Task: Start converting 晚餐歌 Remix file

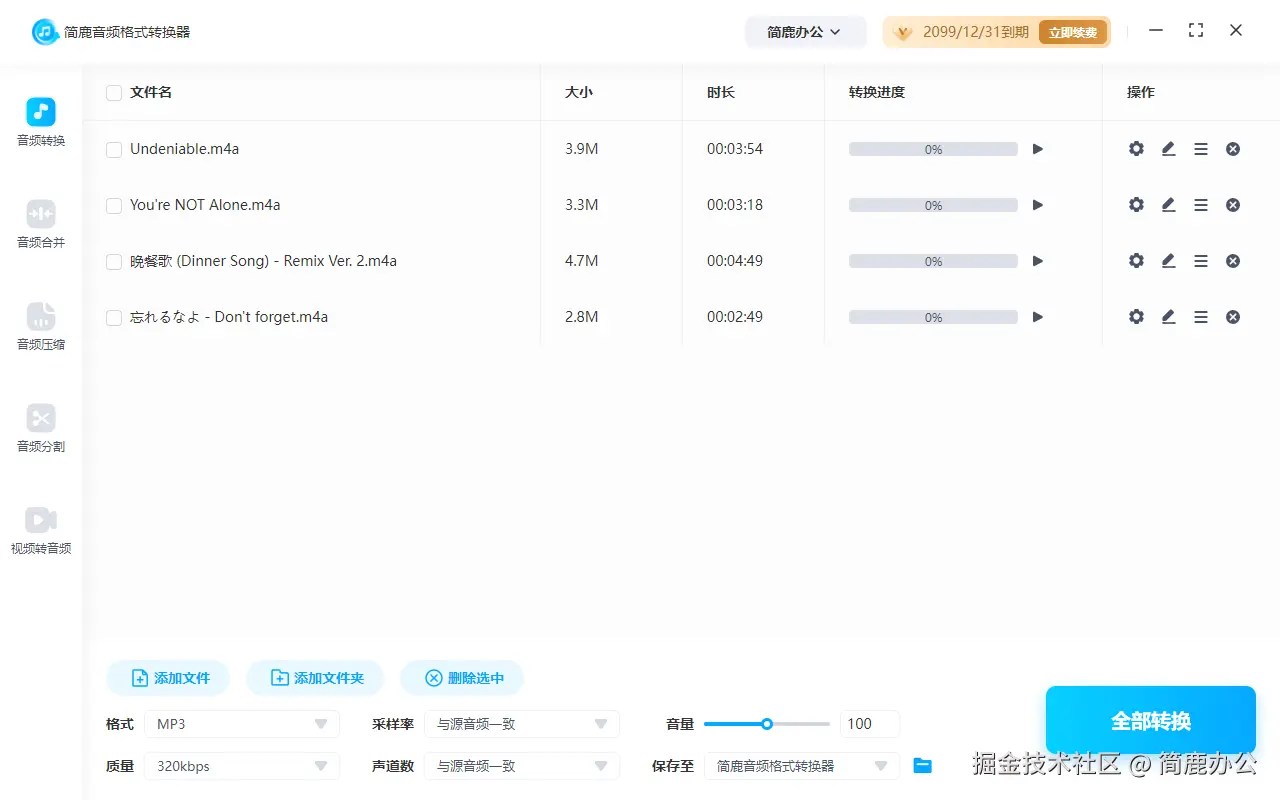Action: point(1038,261)
